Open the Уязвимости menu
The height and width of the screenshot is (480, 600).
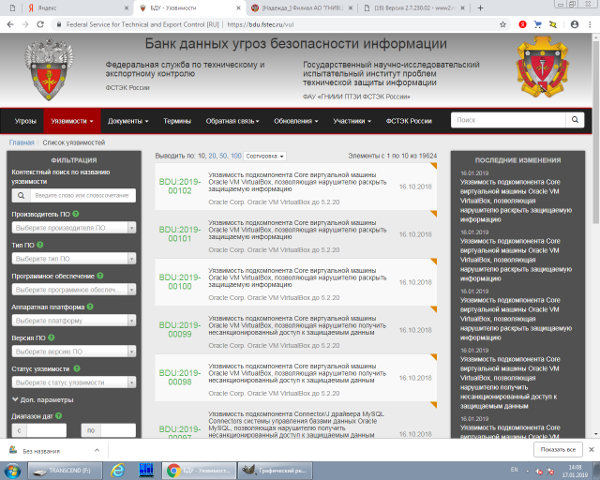[x=72, y=121]
